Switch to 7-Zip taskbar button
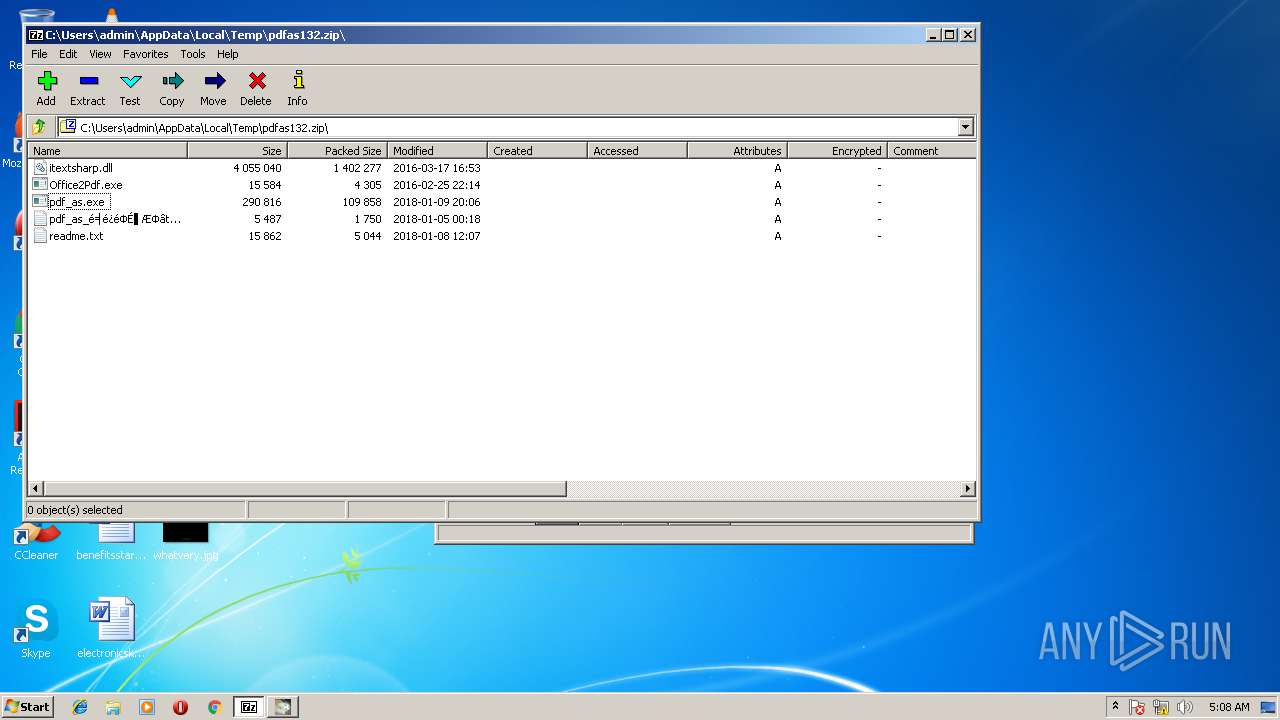The image size is (1280, 720). [x=249, y=707]
